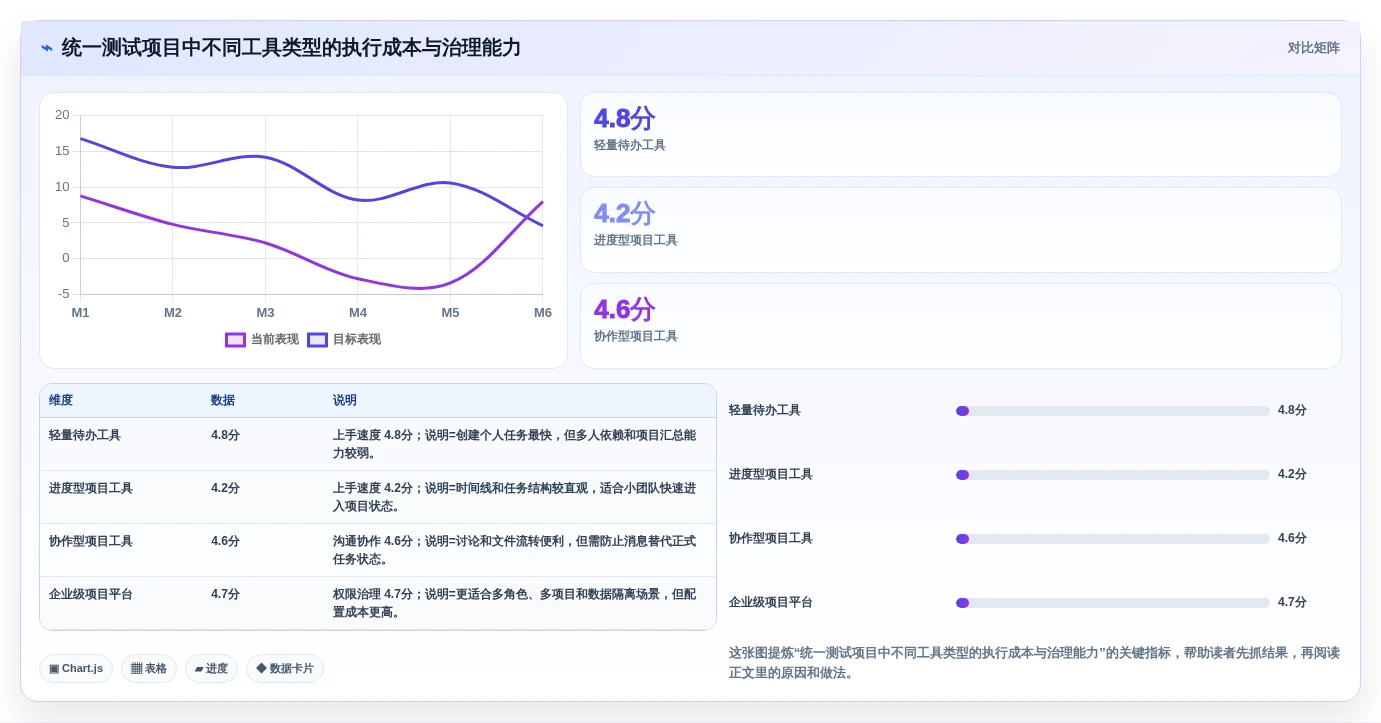Open the 4.8分 轻量待办工具 card
The height and width of the screenshot is (723, 1381).
point(960,135)
